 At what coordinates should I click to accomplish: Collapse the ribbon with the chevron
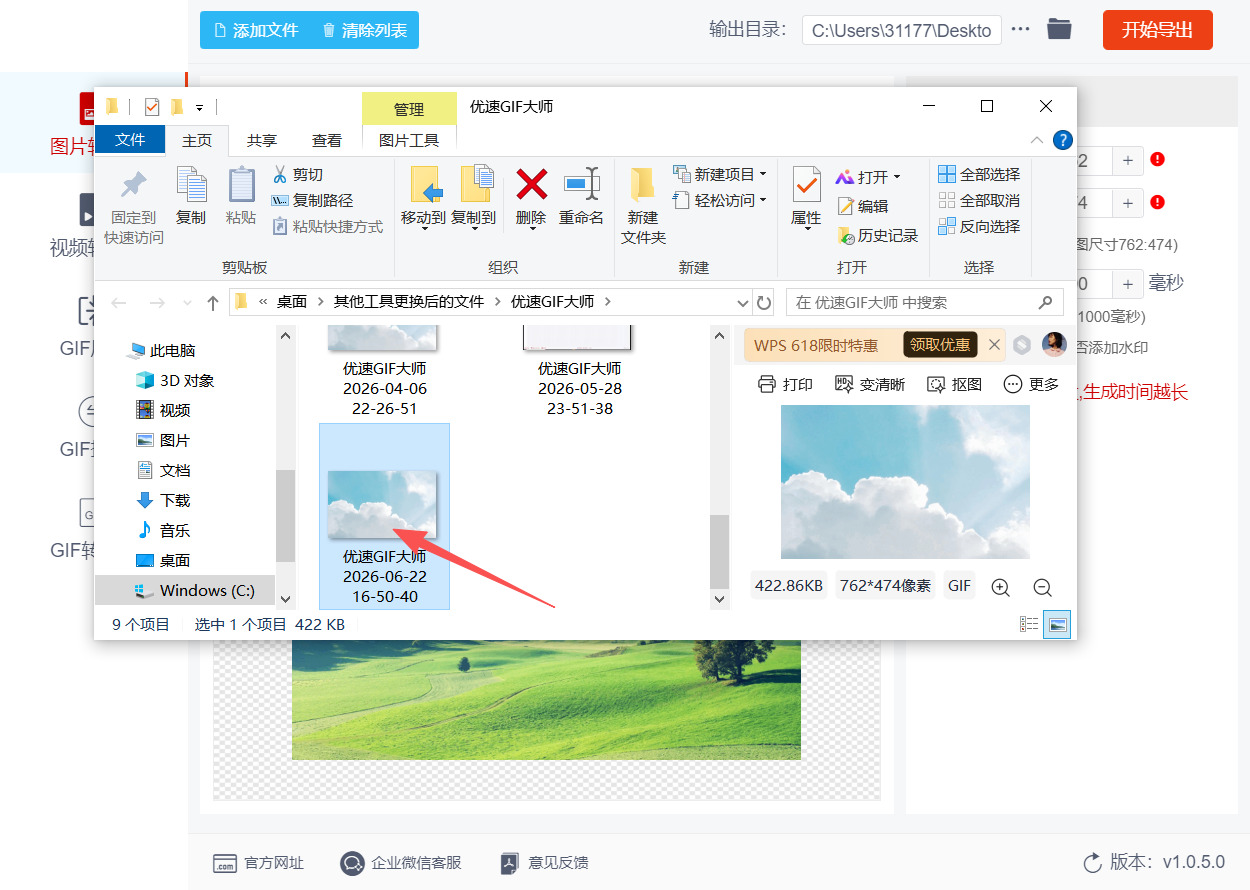point(1037,140)
